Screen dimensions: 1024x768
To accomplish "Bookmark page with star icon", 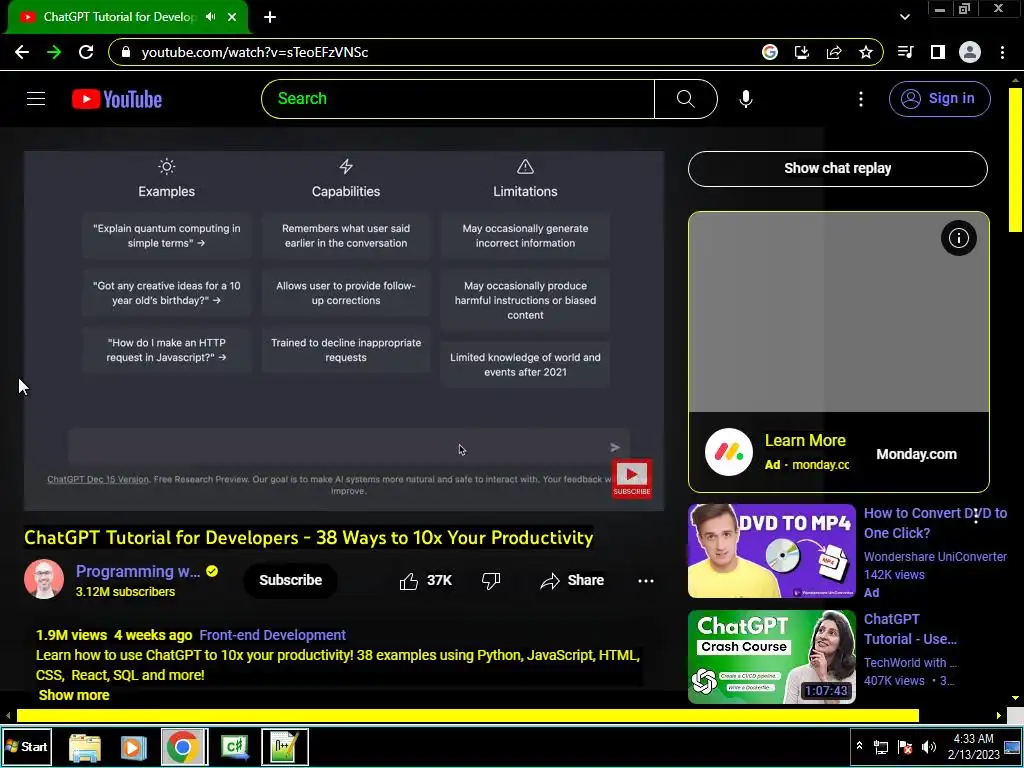I will pyautogui.click(x=866, y=52).
